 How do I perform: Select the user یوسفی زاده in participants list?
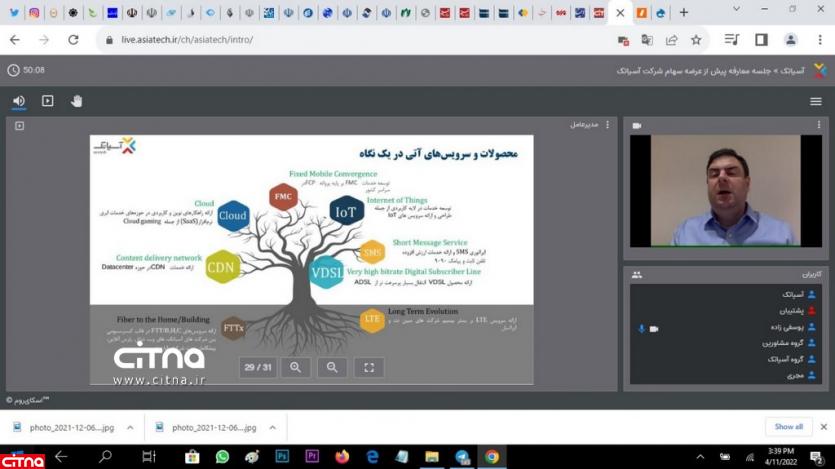point(781,327)
